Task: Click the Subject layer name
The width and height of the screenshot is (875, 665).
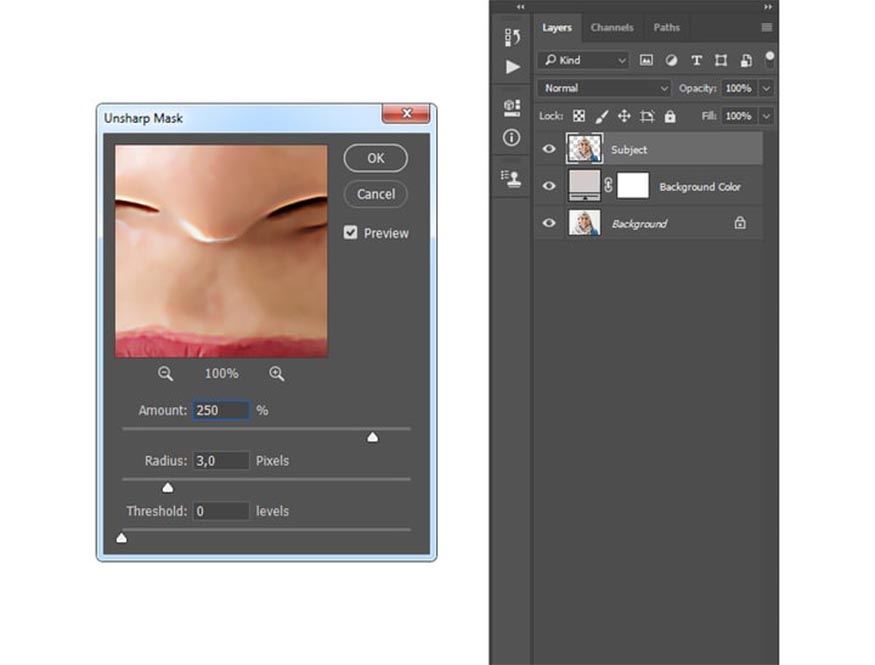Action: click(629, 150)
